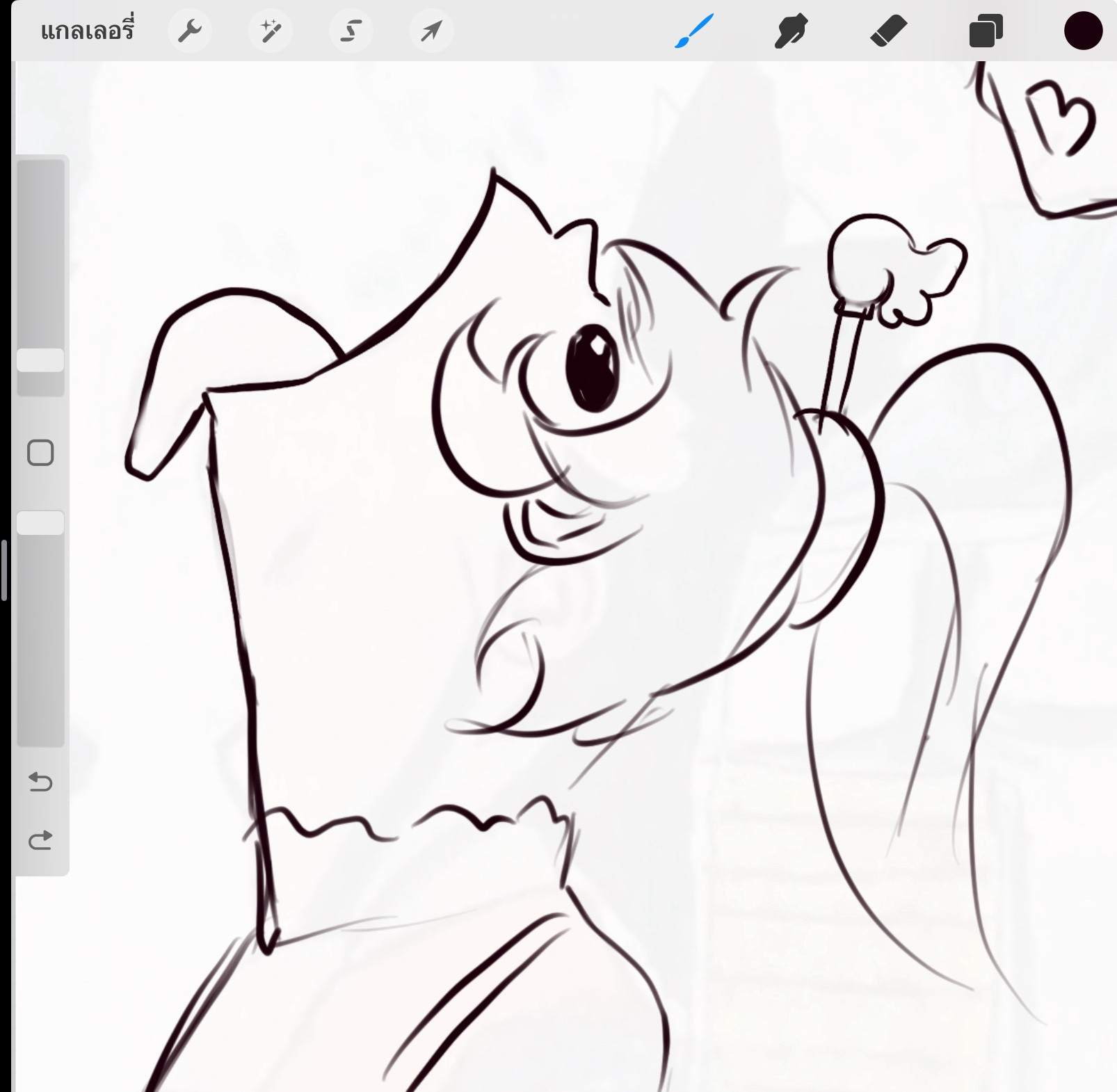The image size is (1117, 1092).
Task: Open the active color picker swatch
Action: [1083, 31]
